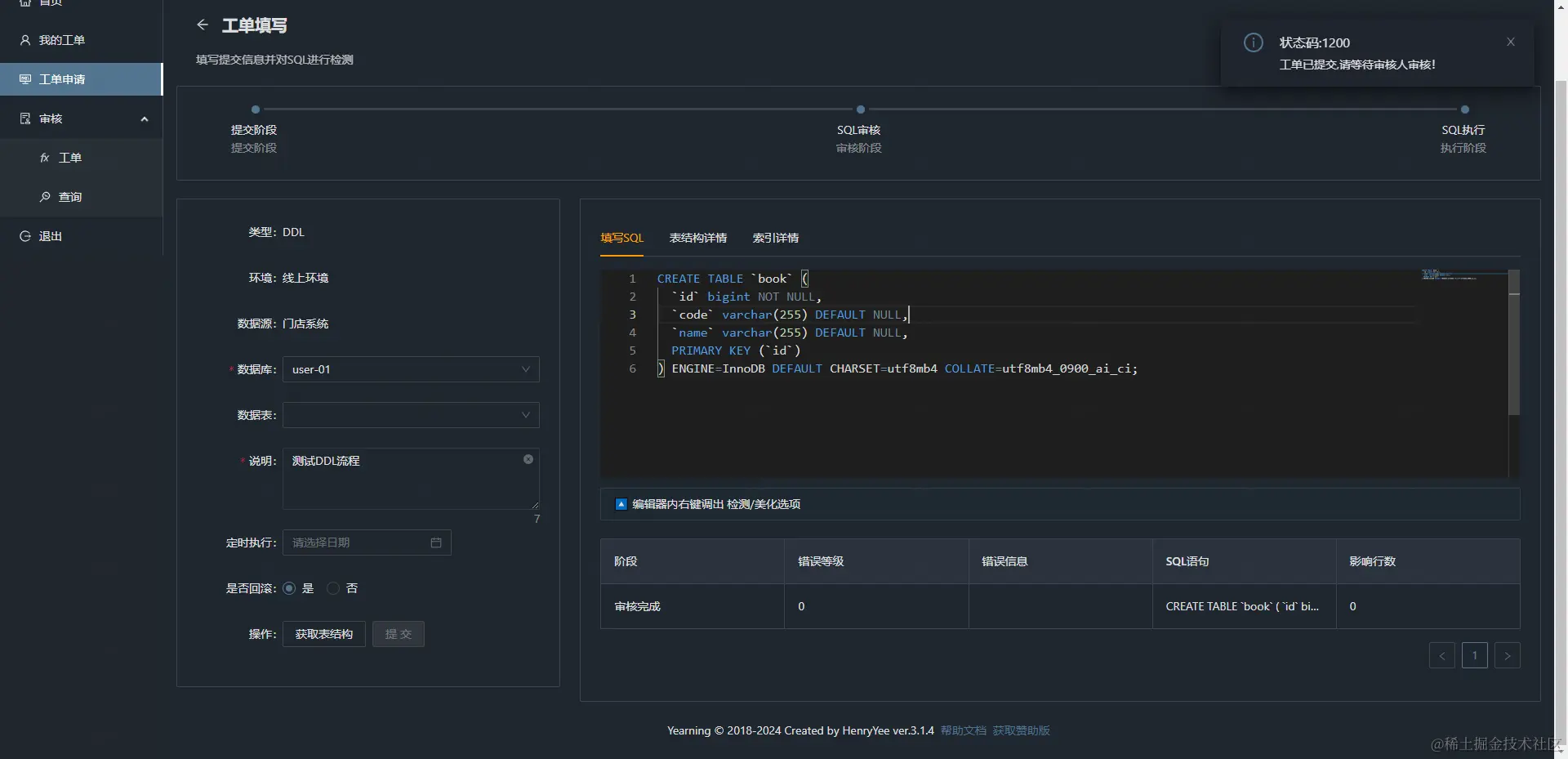
Task: Click the SQL审核 step dot
Action: 861,109
